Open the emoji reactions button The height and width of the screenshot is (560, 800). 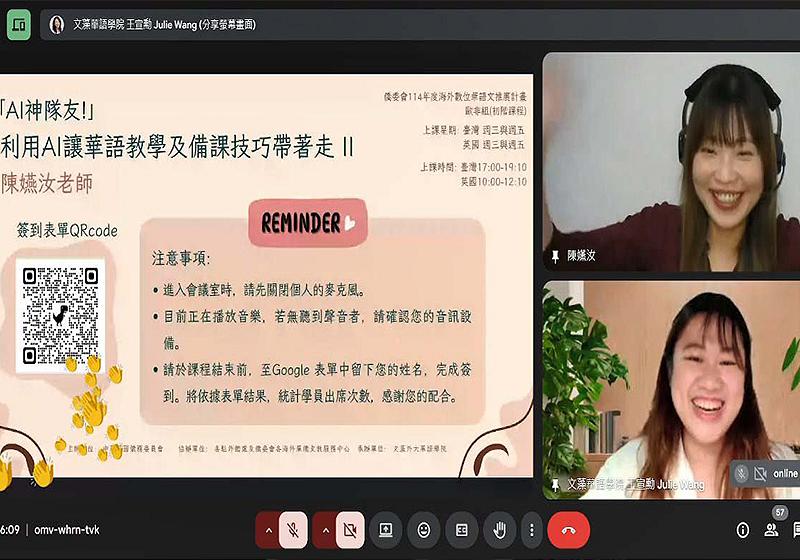point(424,529)
